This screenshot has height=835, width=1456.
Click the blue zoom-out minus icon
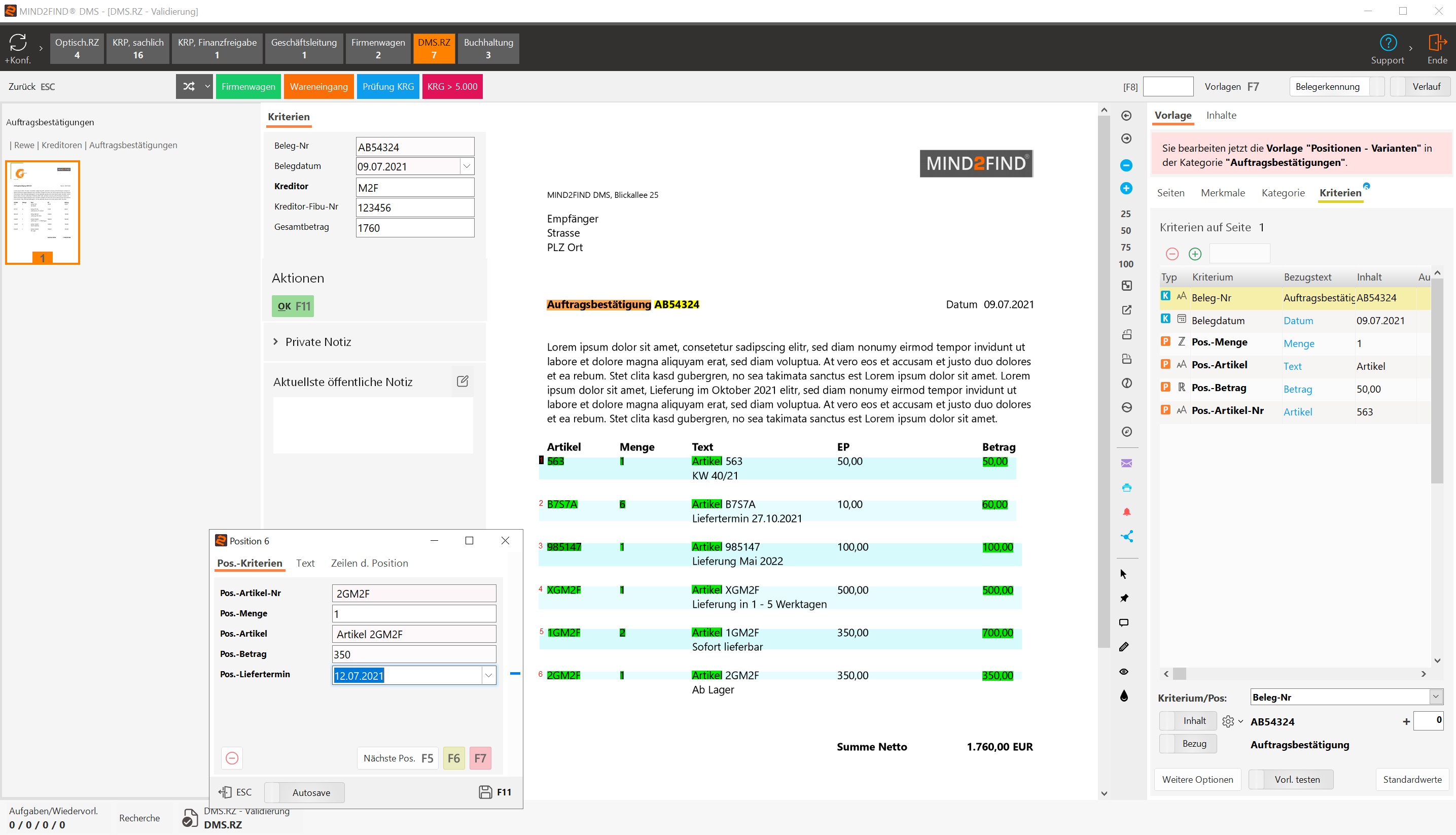(x=1126, y=165)
